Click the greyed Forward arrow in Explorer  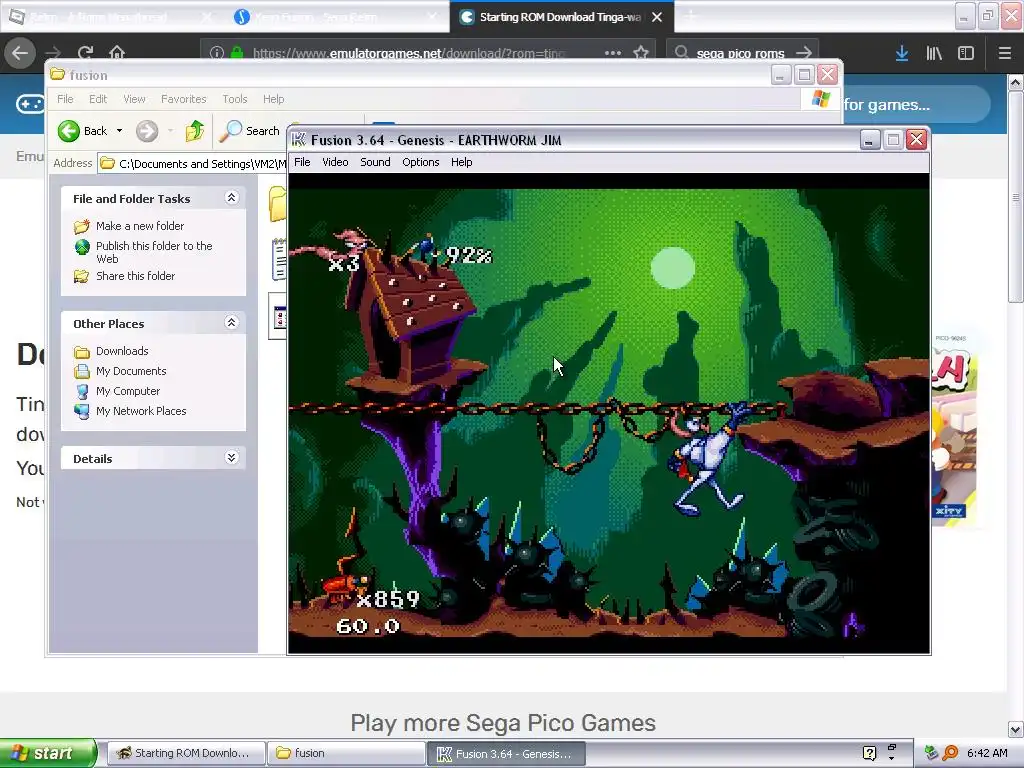point(147,131)
